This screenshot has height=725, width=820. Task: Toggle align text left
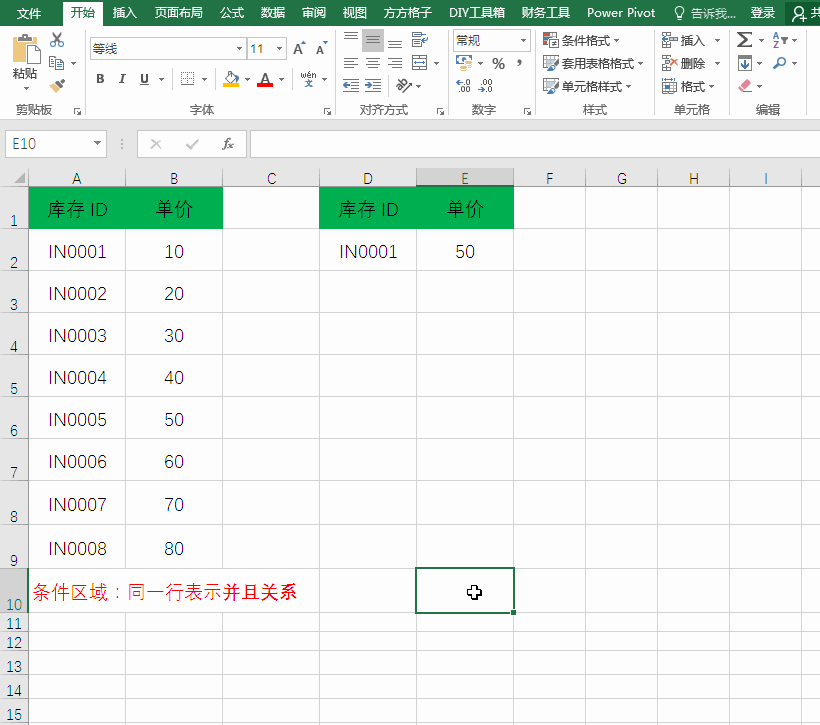pos(351,63)
